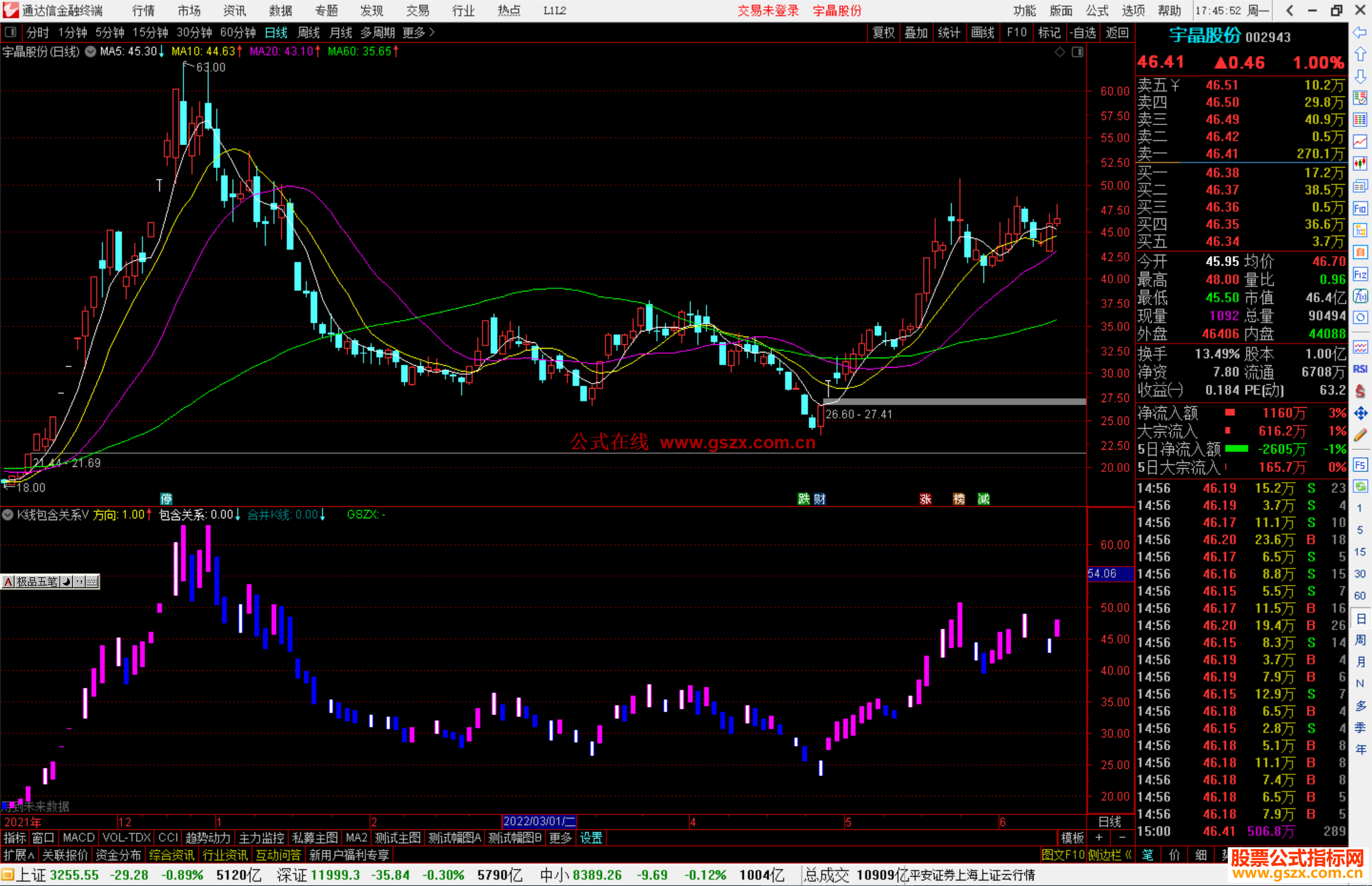Image resolution: width=1372 pixels, height=886 pixels.
Task: Click the window split icon at chart top right
Action: 1077,52
